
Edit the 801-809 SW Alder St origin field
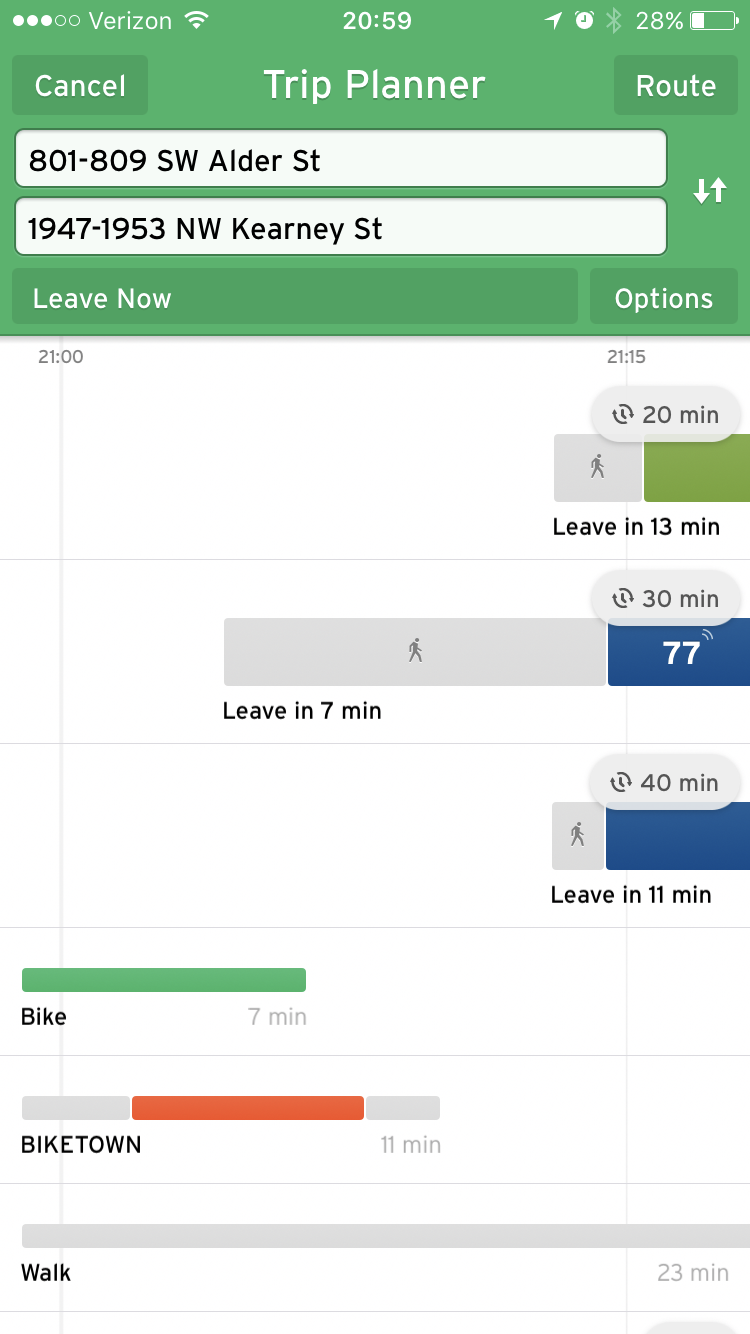coord(340,160)
